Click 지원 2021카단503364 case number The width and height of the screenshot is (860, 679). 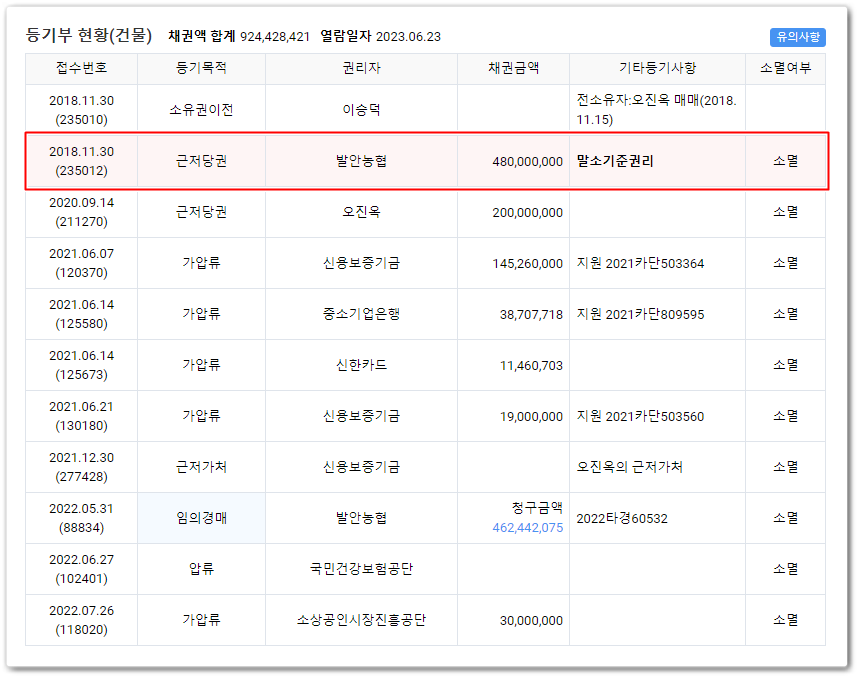(640, 263)
